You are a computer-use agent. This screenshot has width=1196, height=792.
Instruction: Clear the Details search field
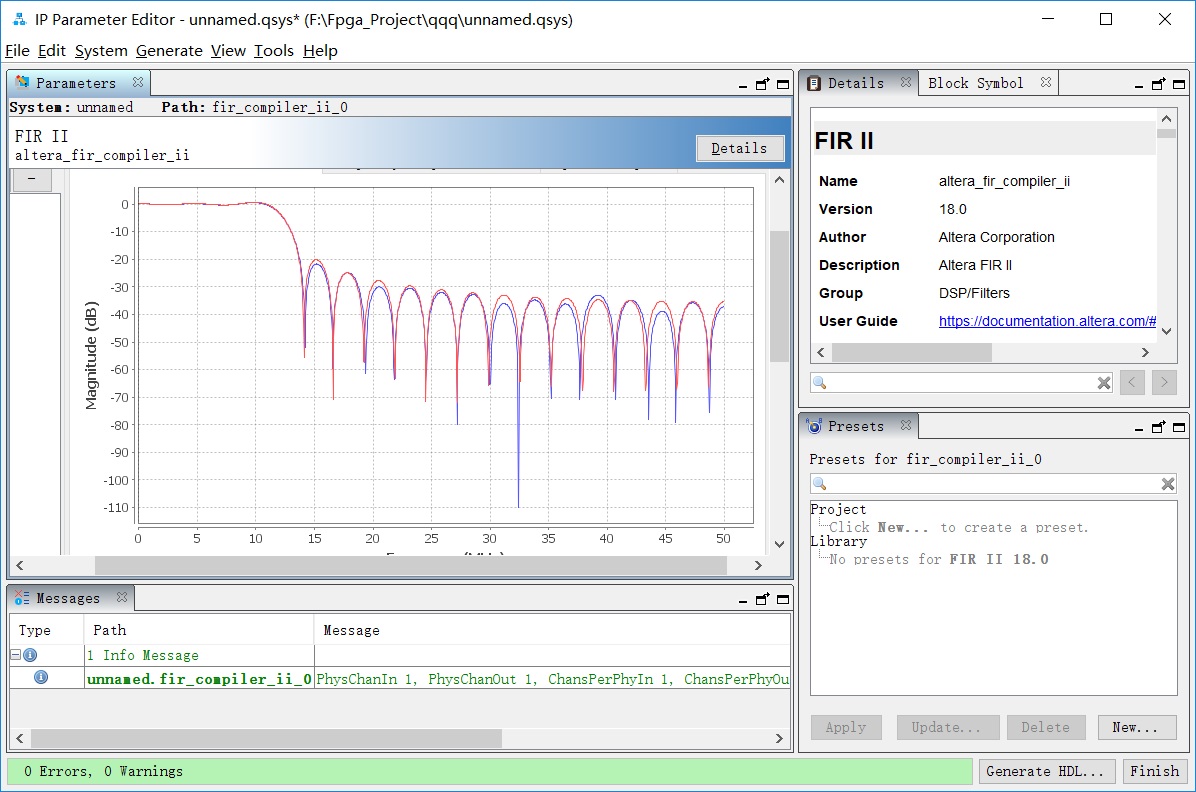[x=1104, y=383]
